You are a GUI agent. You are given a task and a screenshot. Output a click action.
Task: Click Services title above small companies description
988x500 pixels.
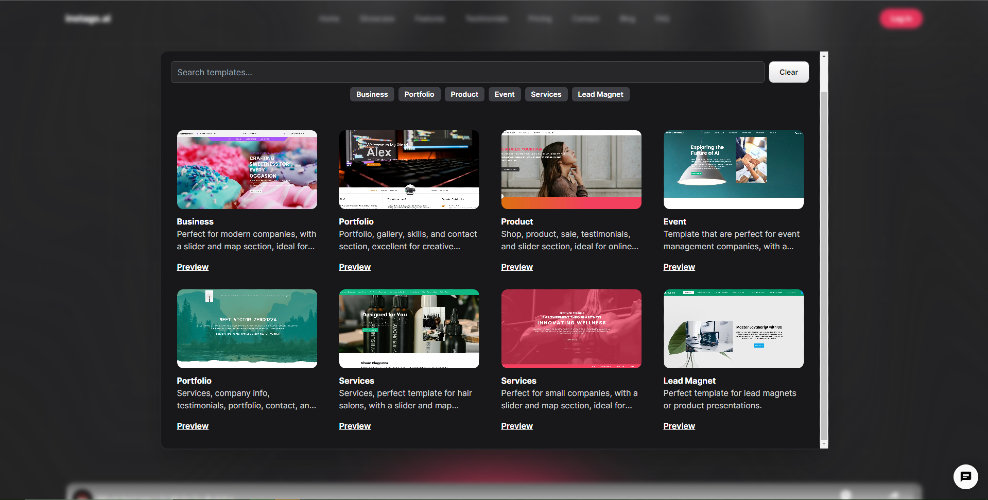[519, 381]
